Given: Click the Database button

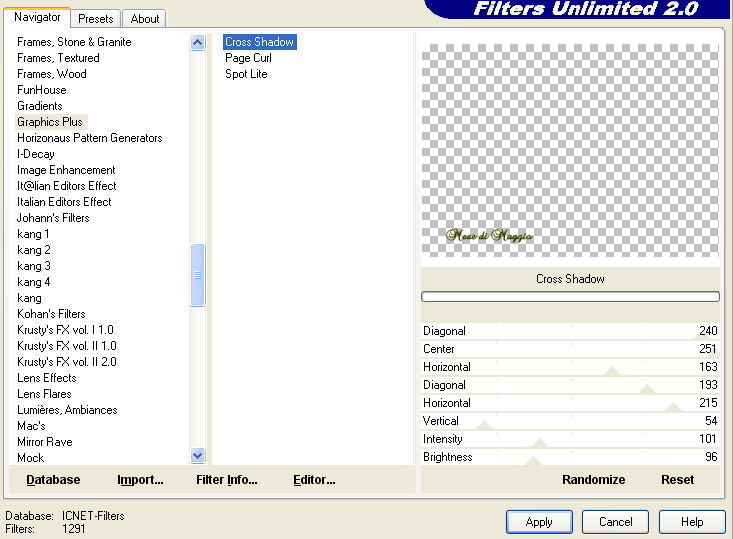Looking at the screenshot, I should coord(53,480).
